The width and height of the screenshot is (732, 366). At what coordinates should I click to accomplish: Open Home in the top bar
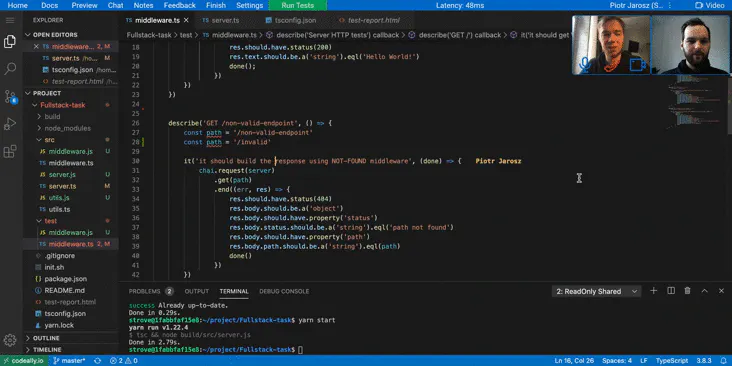(17, 6)
